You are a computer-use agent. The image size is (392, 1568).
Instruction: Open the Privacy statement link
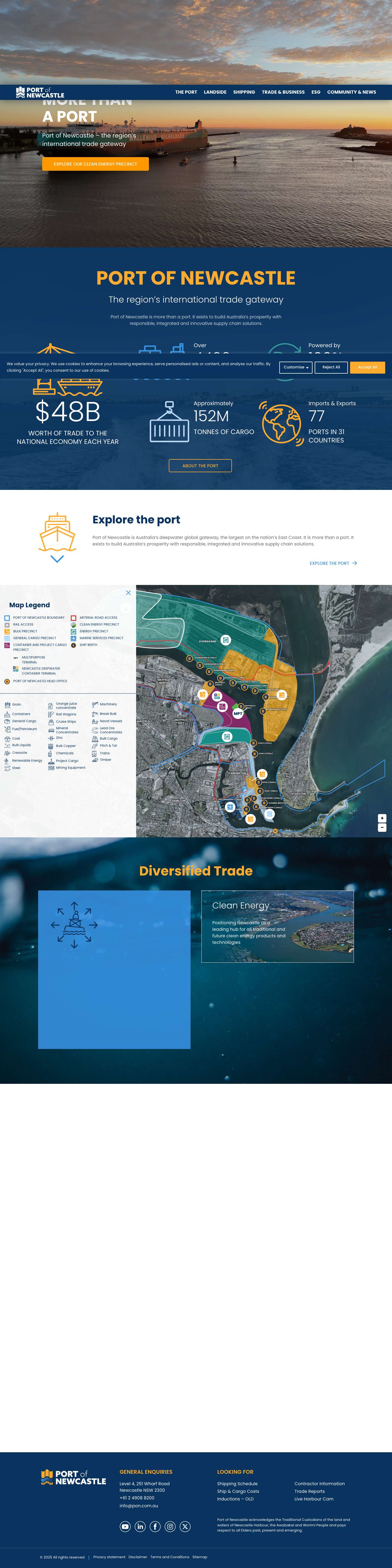click(x=109, y=1557)
